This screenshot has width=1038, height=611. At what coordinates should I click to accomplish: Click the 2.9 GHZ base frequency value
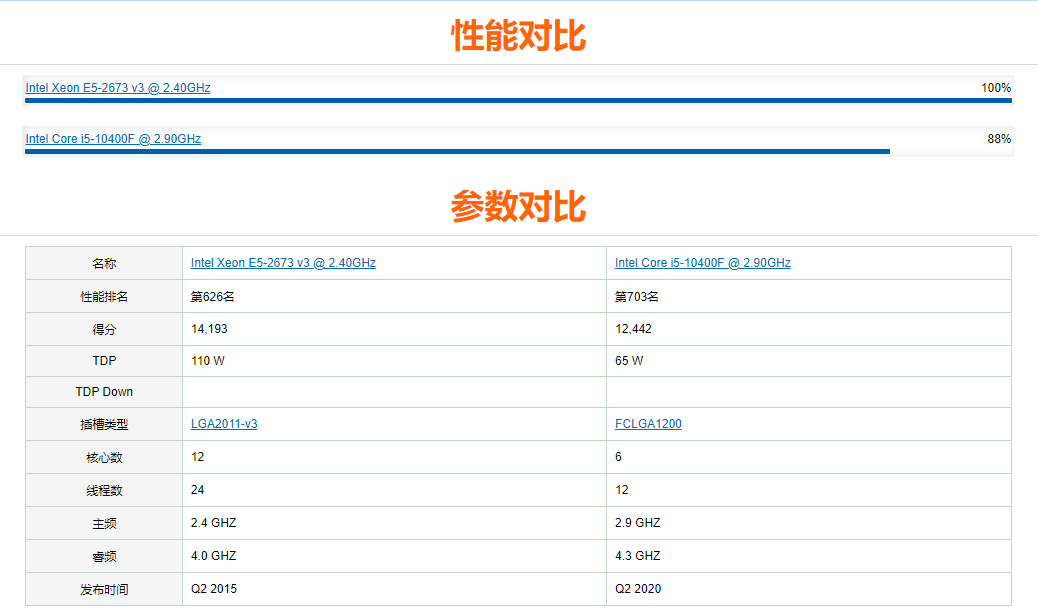pyautogui.click(x=637, y=523)
